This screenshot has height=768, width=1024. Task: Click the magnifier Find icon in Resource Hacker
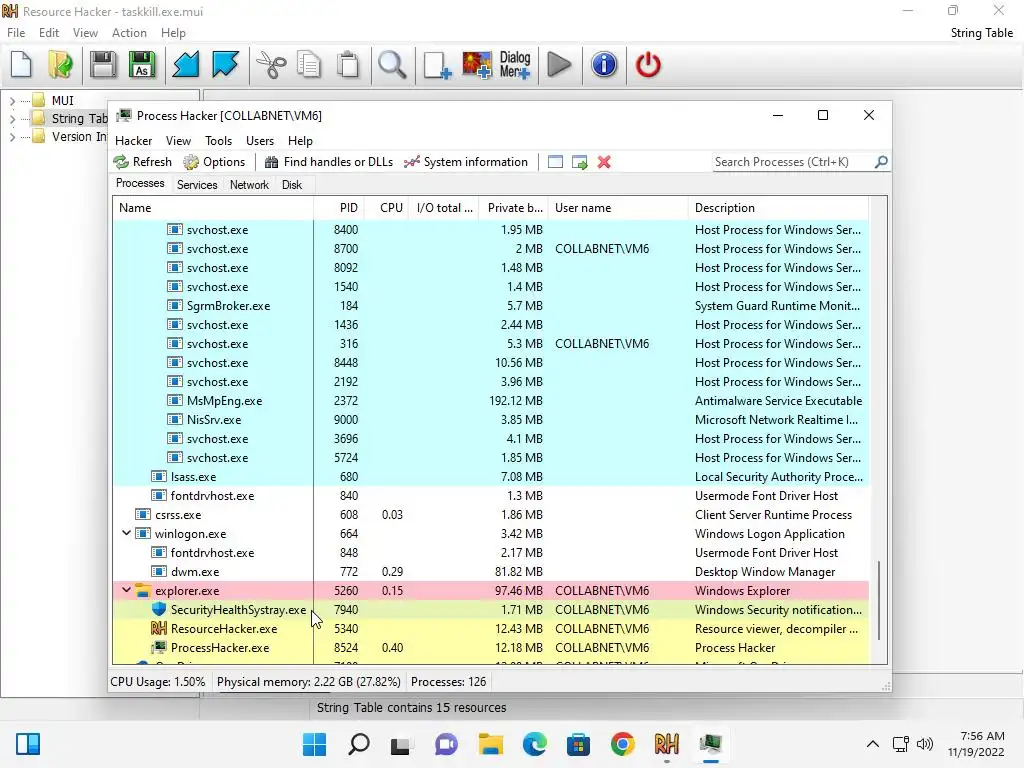[392, 65]
